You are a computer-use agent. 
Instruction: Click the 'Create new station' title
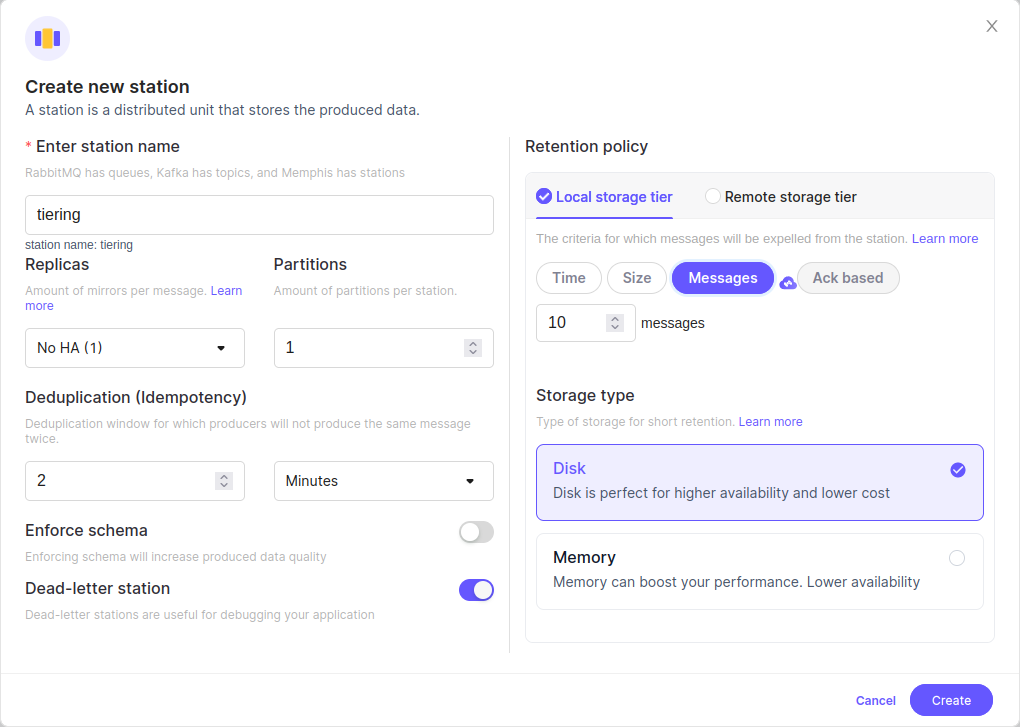click(107, 86)
